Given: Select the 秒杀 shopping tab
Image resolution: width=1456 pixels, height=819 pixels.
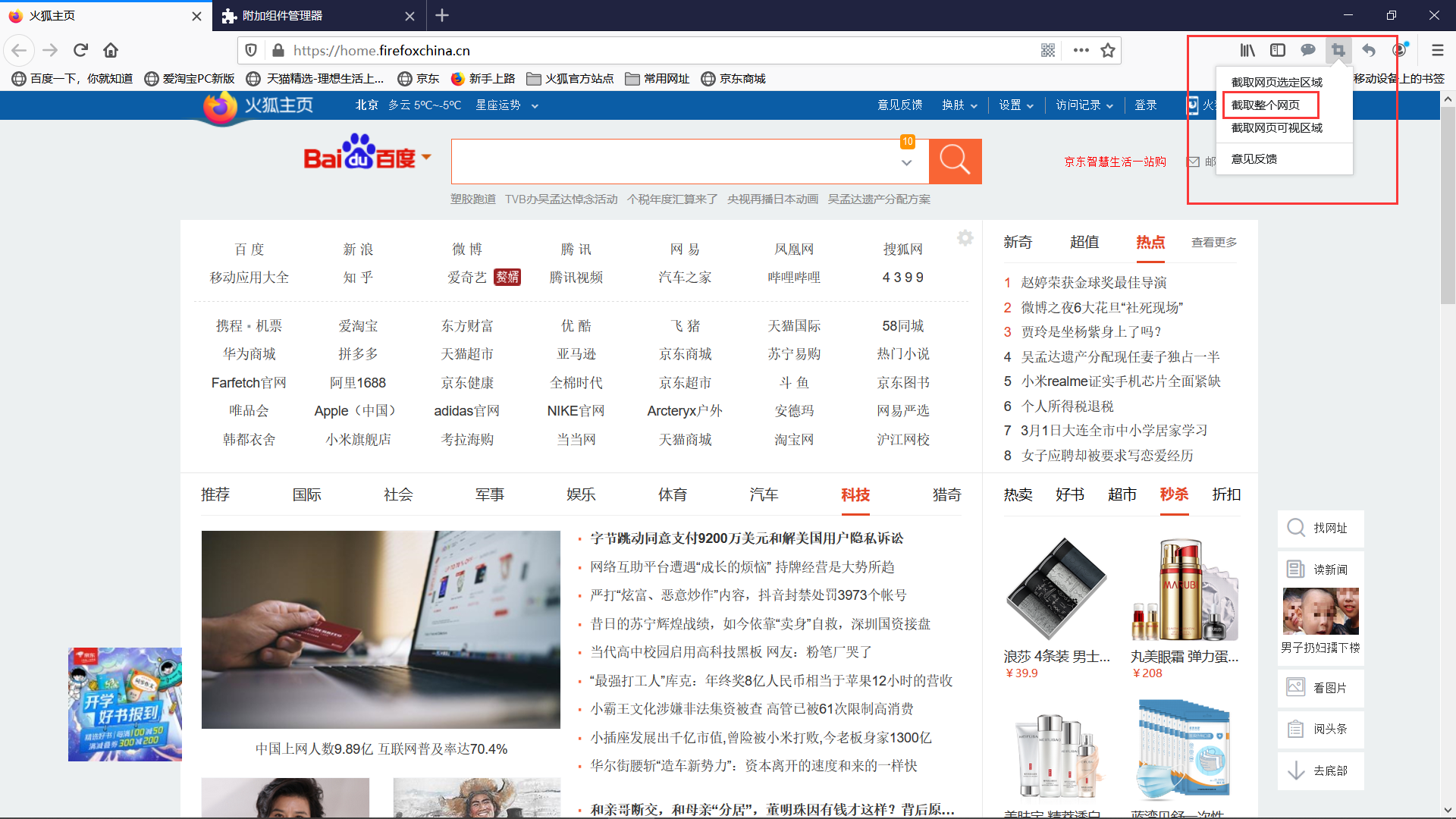Looking at the screenshot, I should coord(1174,494).
